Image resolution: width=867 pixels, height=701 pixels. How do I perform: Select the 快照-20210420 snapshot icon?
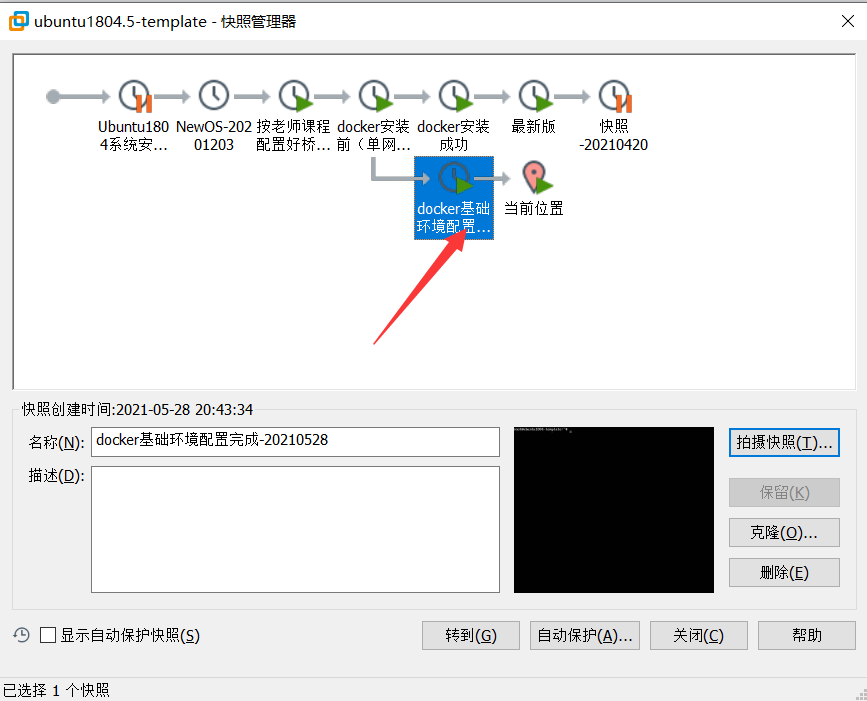[x=615, y=96]
